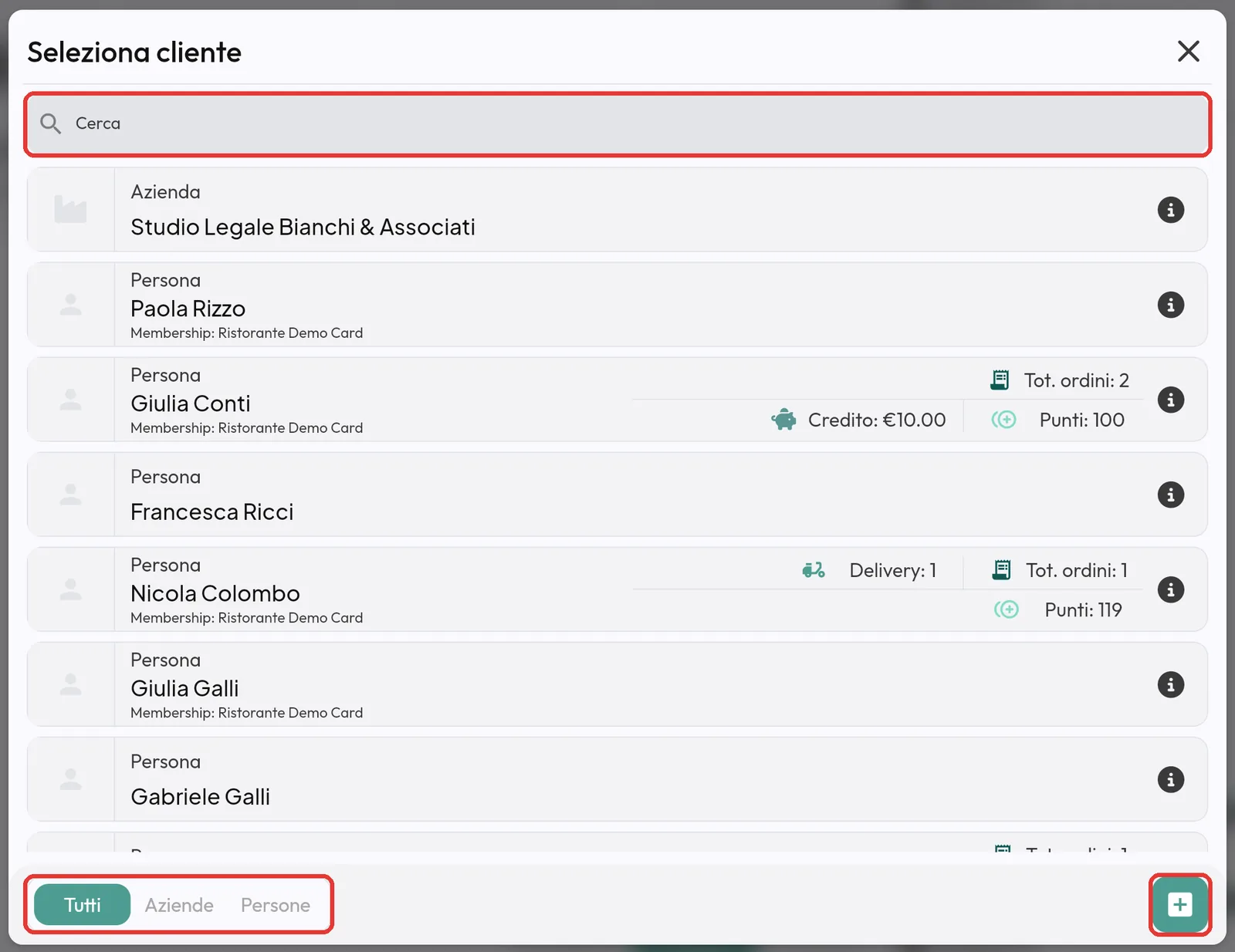This screenshot has width=1235, height=952.
Task: Click the add new customer plus button
Action: pos(1179,904)
